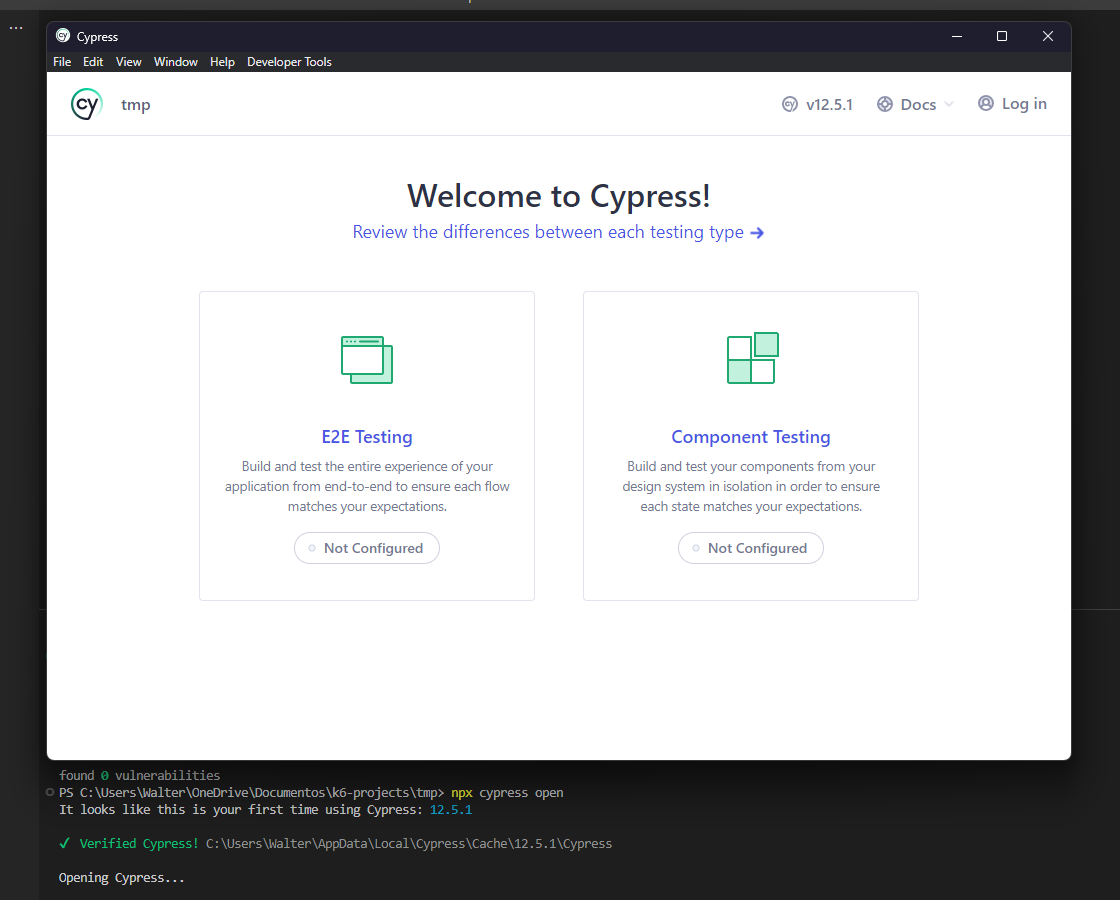
Task: Click the Cypress icon in the title bar
Action: [64, 35]
